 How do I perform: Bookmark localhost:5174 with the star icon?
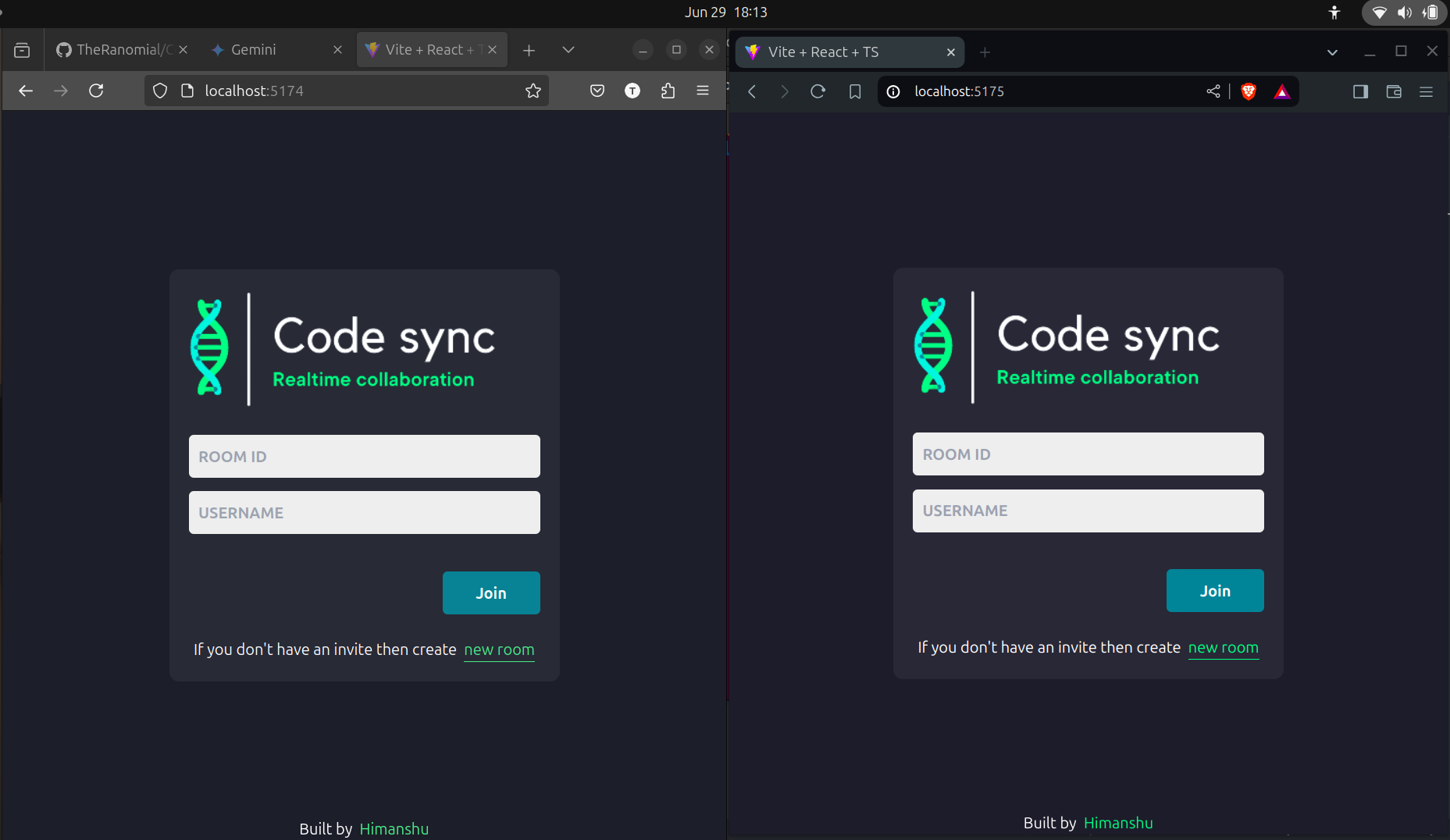tap(533, 91)
